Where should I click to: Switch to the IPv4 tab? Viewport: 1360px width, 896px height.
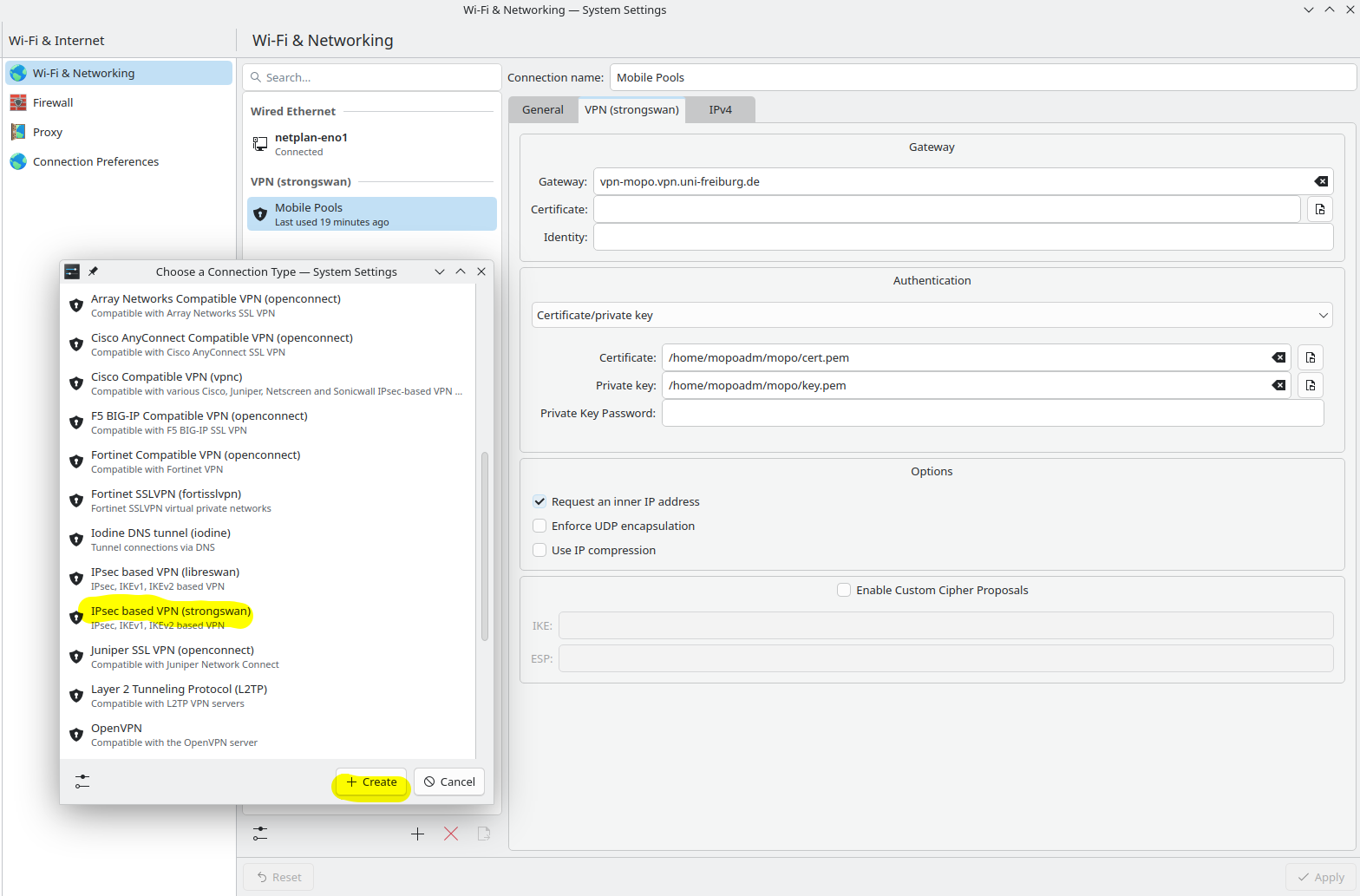(720, 109)
